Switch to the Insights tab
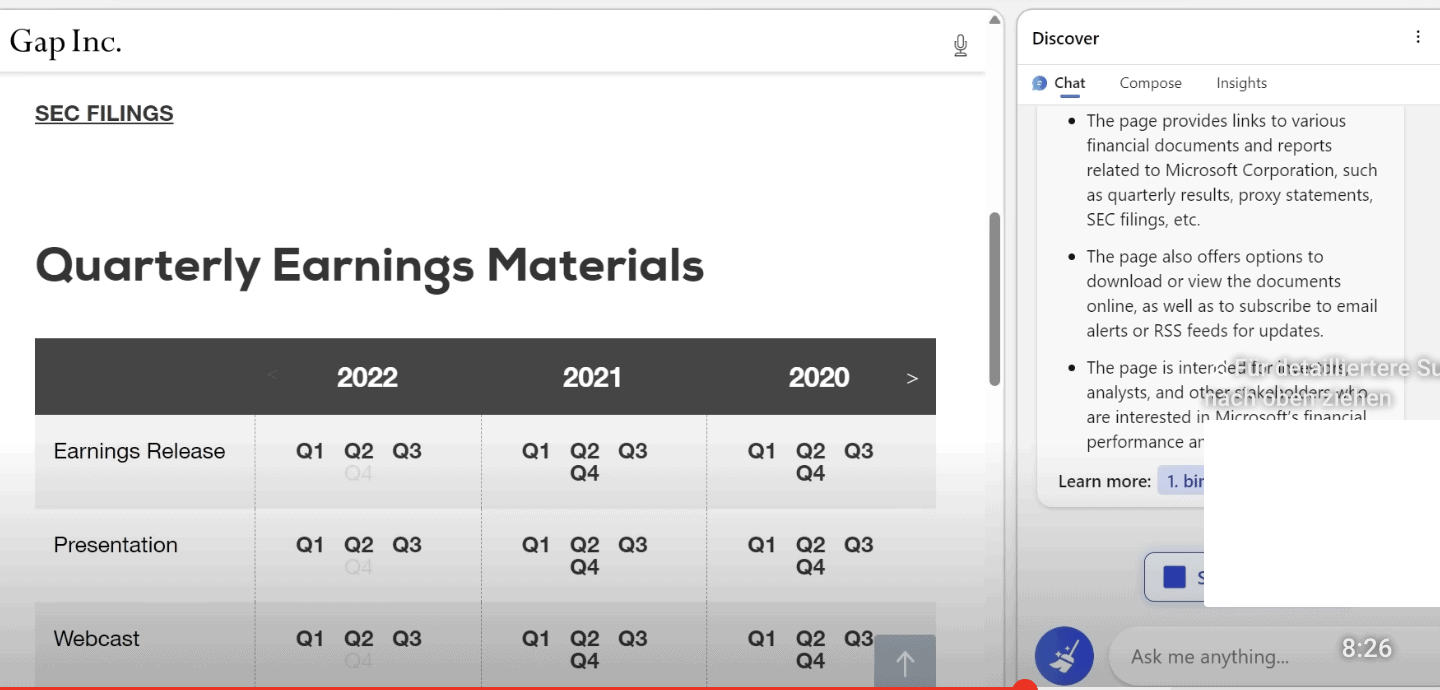The image size is (1440, 690). click(1241, 83)
